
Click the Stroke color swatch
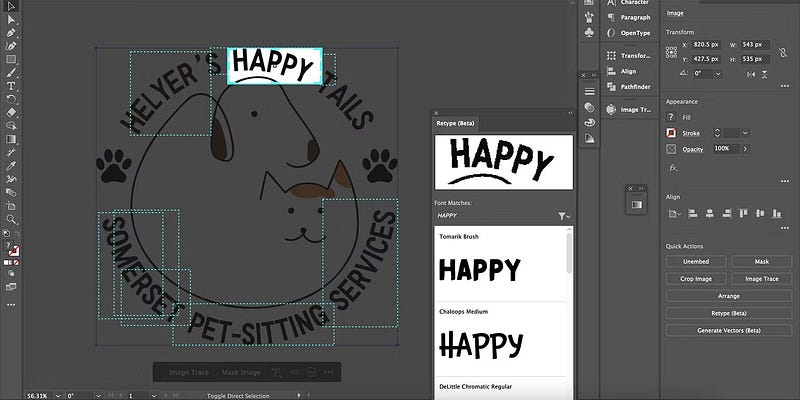click(672, 132)
